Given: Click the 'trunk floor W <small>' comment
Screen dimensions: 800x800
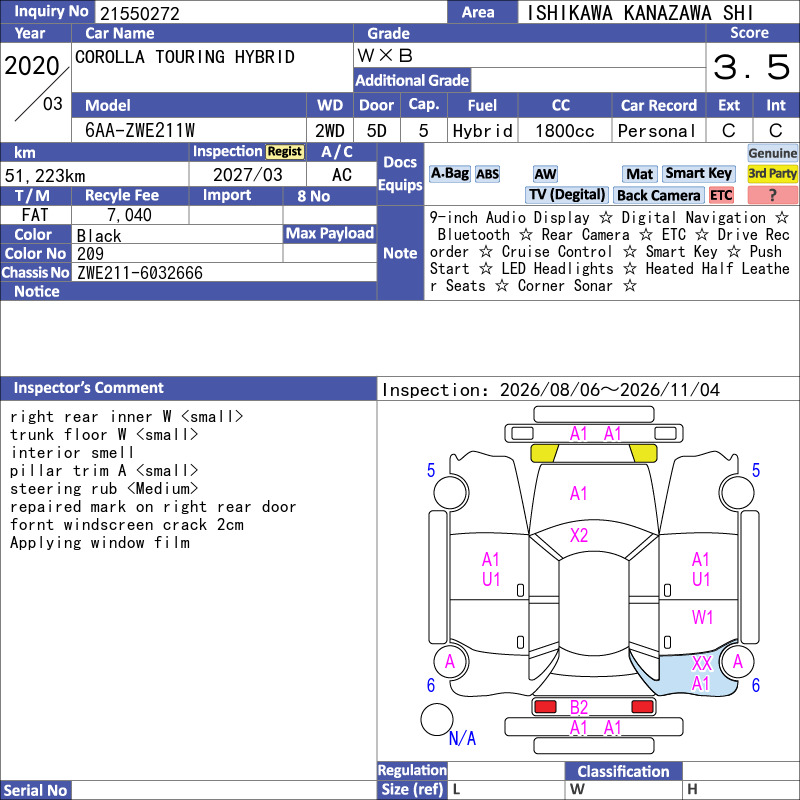Looking at the screenshot, I should [x=104, y=434].
